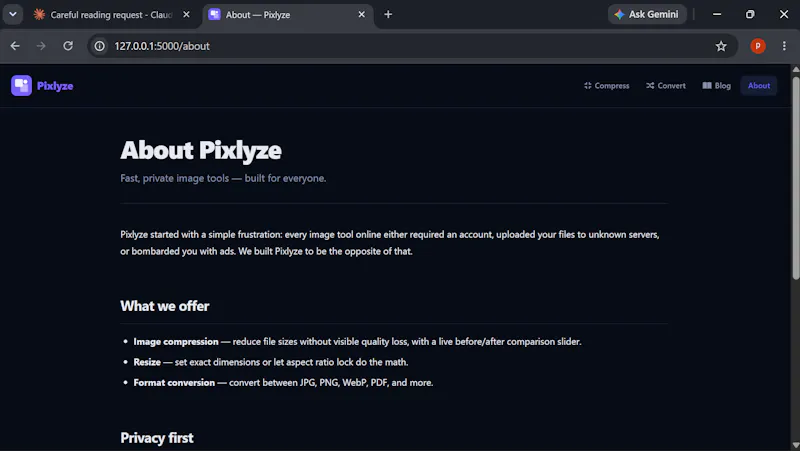Bookmark this page with the star icon
The image size is (800, 451).
tap(720, 46)
